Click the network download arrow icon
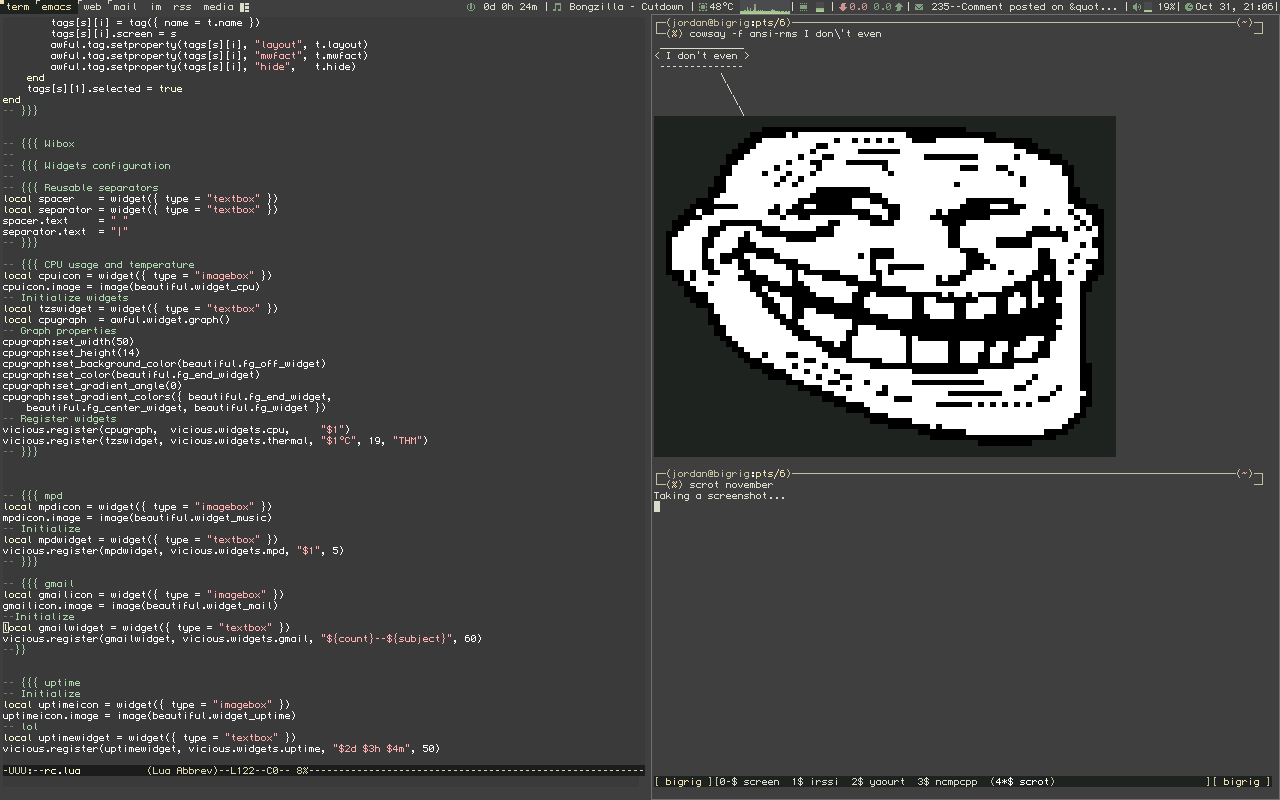Screen dimensions: 1280x800 pos(843,7)
